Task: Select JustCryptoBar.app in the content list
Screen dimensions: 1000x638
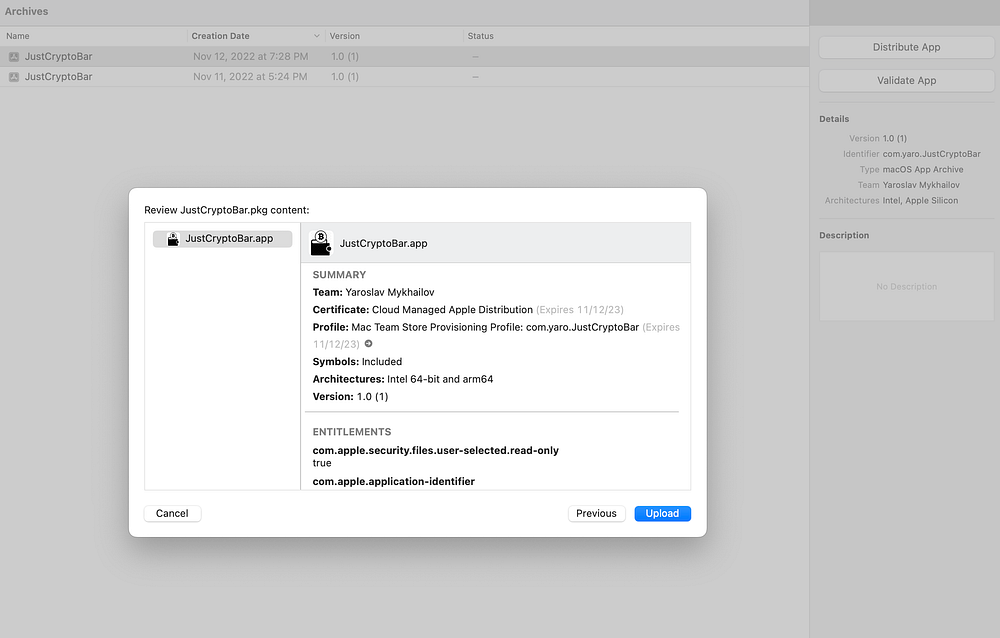Action: pyautogui.click(x=223, y=239)
